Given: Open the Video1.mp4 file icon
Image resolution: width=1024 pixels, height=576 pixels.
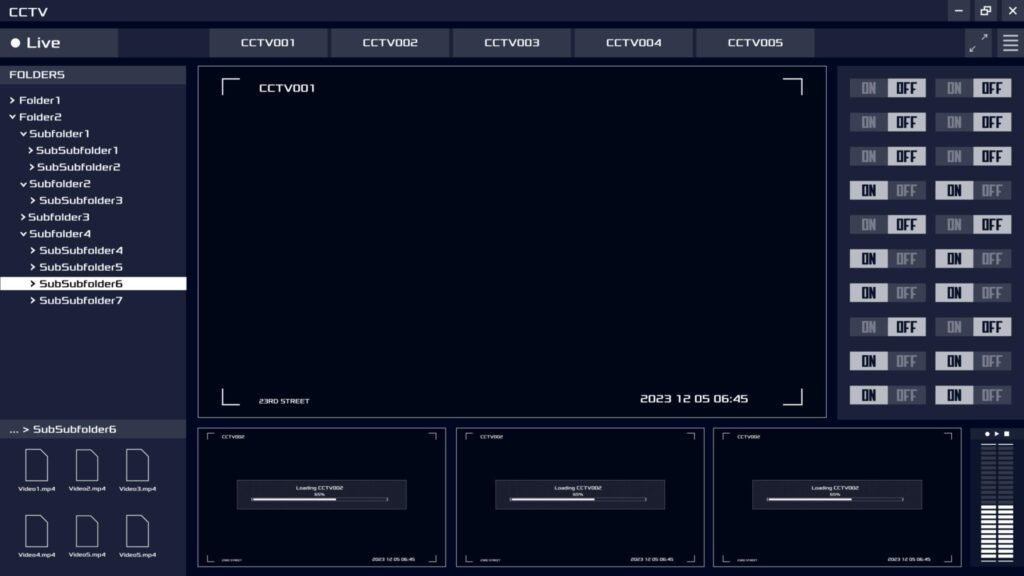Looking at the screenshot, I should [36, 466].
